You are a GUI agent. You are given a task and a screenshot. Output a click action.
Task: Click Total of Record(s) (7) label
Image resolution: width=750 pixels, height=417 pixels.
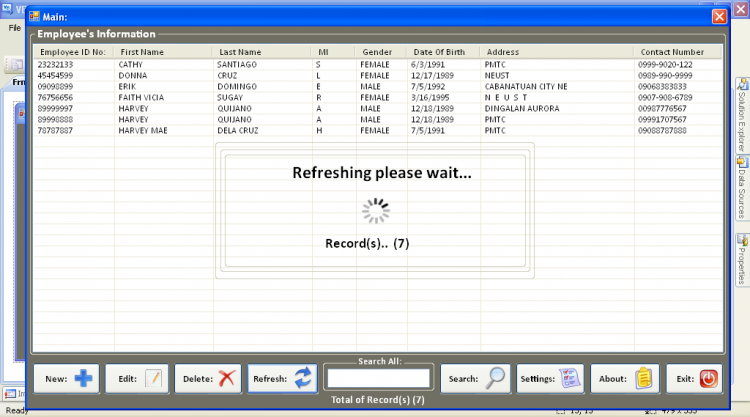(x=378, y=400)
